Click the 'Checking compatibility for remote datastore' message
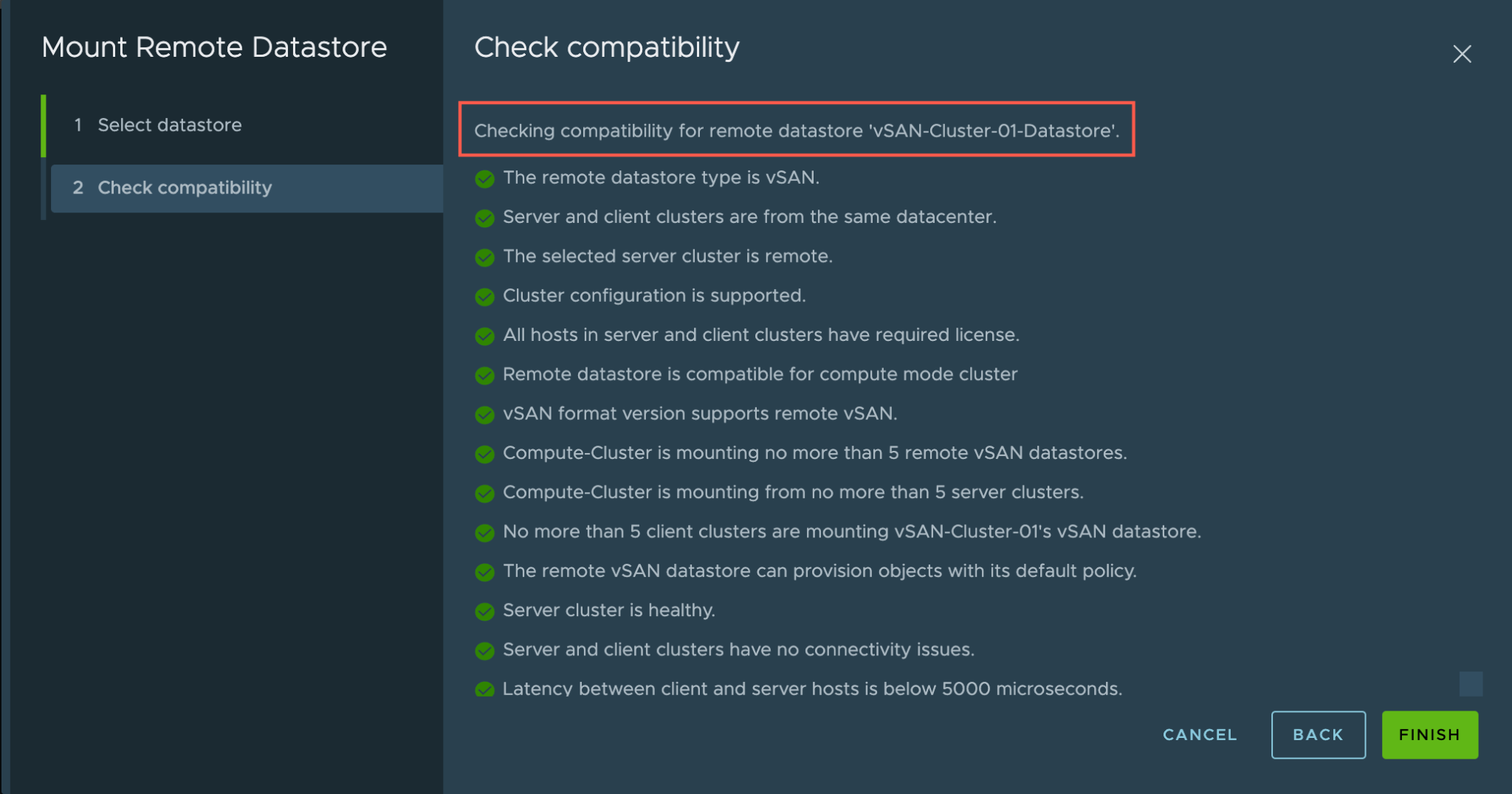The height and width of the screenshot is (794, 1512). click(797, 131)
